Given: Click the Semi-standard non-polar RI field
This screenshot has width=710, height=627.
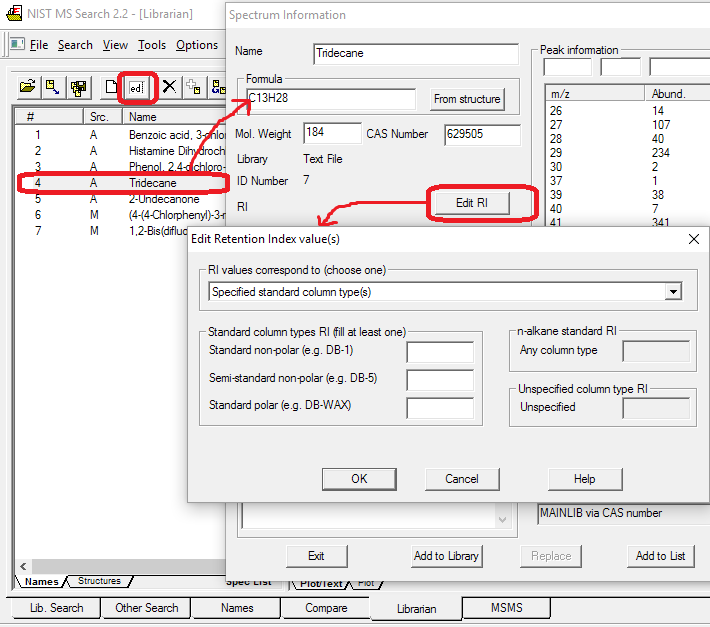Looking at the screenshot, I should (440, 380).
